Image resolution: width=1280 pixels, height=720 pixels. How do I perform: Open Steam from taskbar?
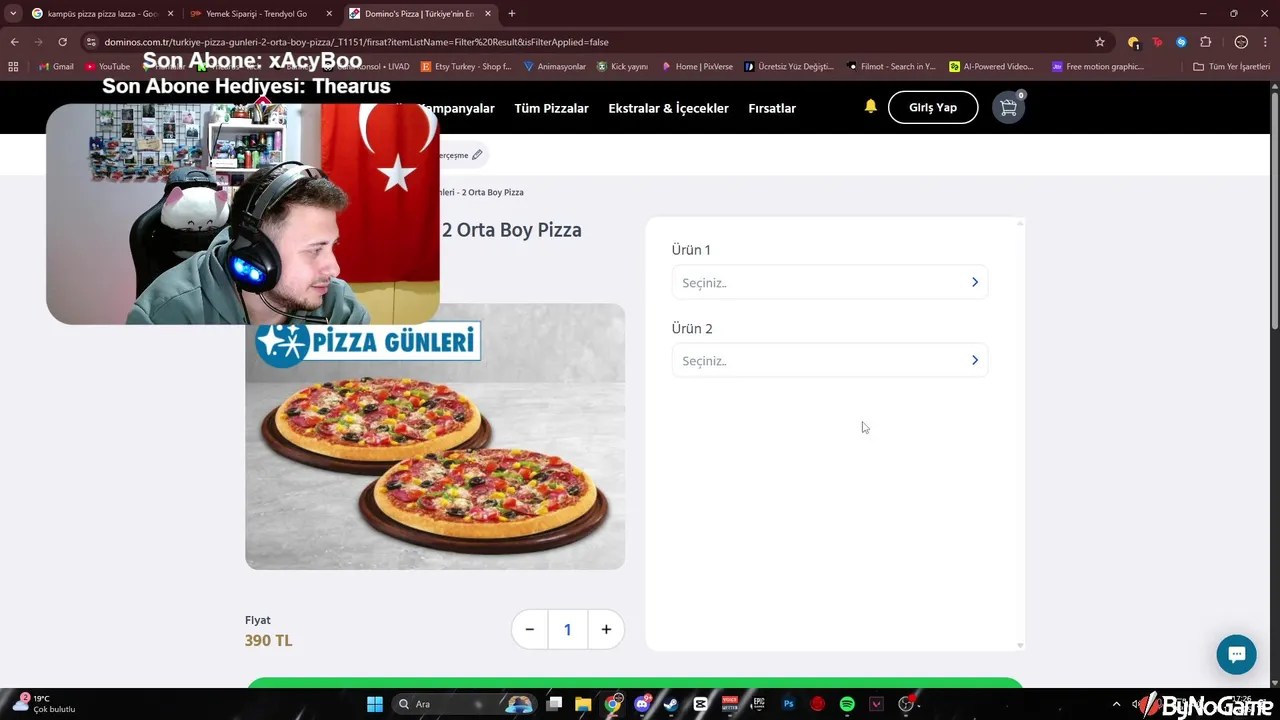tap(671, 704)
